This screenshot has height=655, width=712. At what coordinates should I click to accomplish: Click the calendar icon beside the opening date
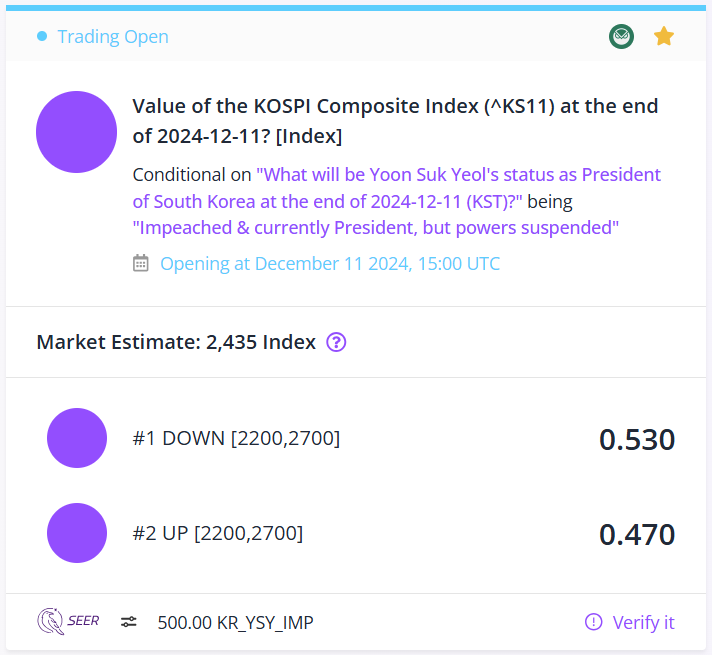click(140, 263)
